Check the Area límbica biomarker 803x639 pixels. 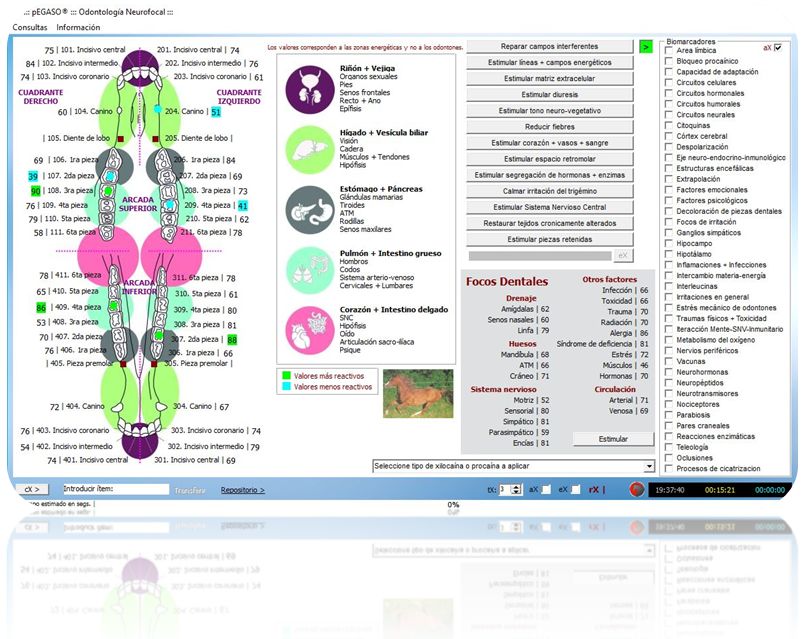[x=669, y=51]
